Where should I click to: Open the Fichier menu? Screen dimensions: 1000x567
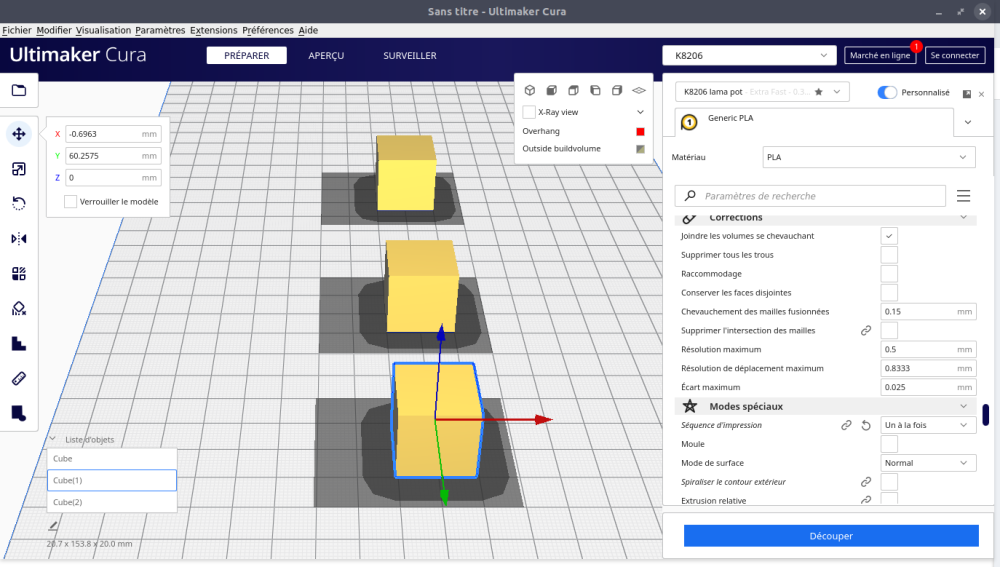point(17,30)
